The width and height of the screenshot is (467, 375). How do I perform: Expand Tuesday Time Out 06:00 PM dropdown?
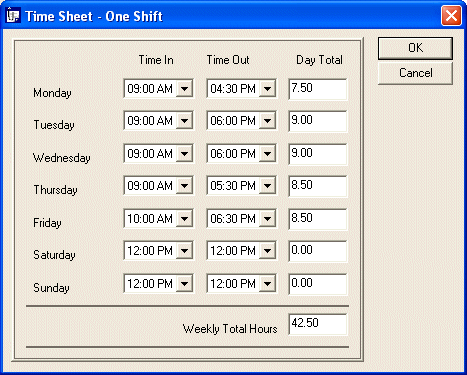pyautogui.click(x=267, y=120)
